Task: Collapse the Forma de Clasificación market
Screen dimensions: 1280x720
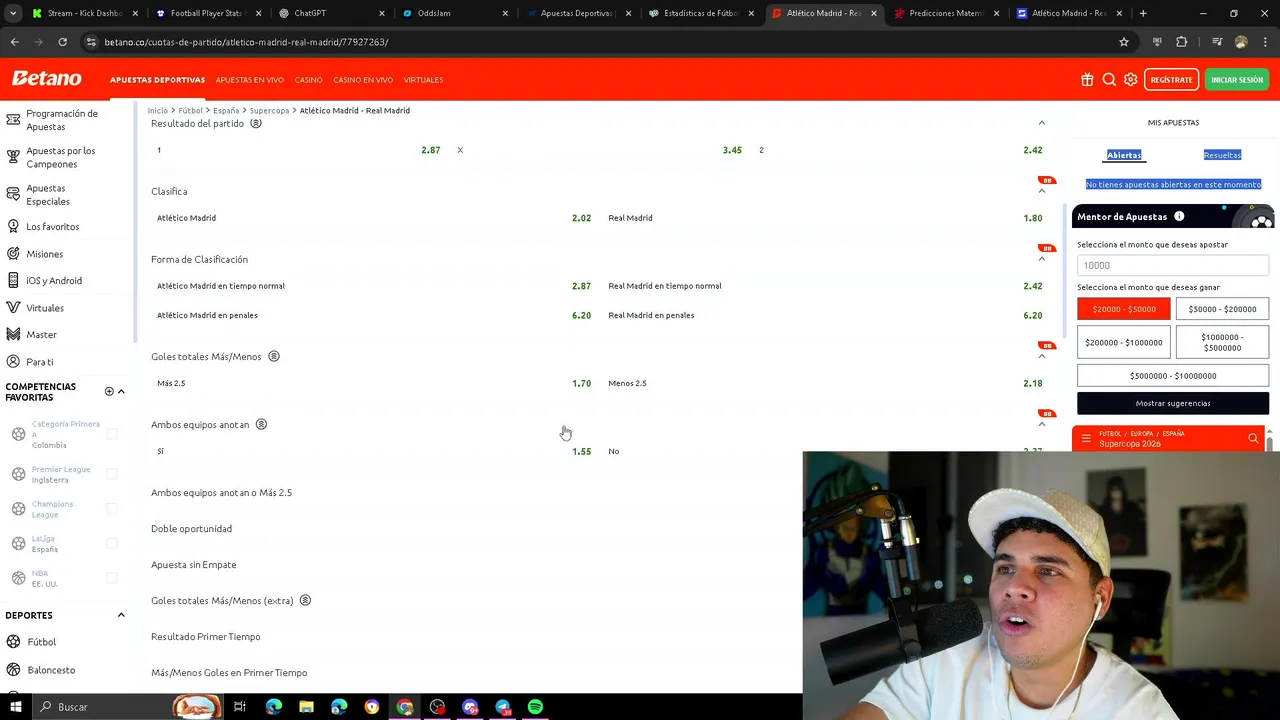Action: [x=1041, y=259]
